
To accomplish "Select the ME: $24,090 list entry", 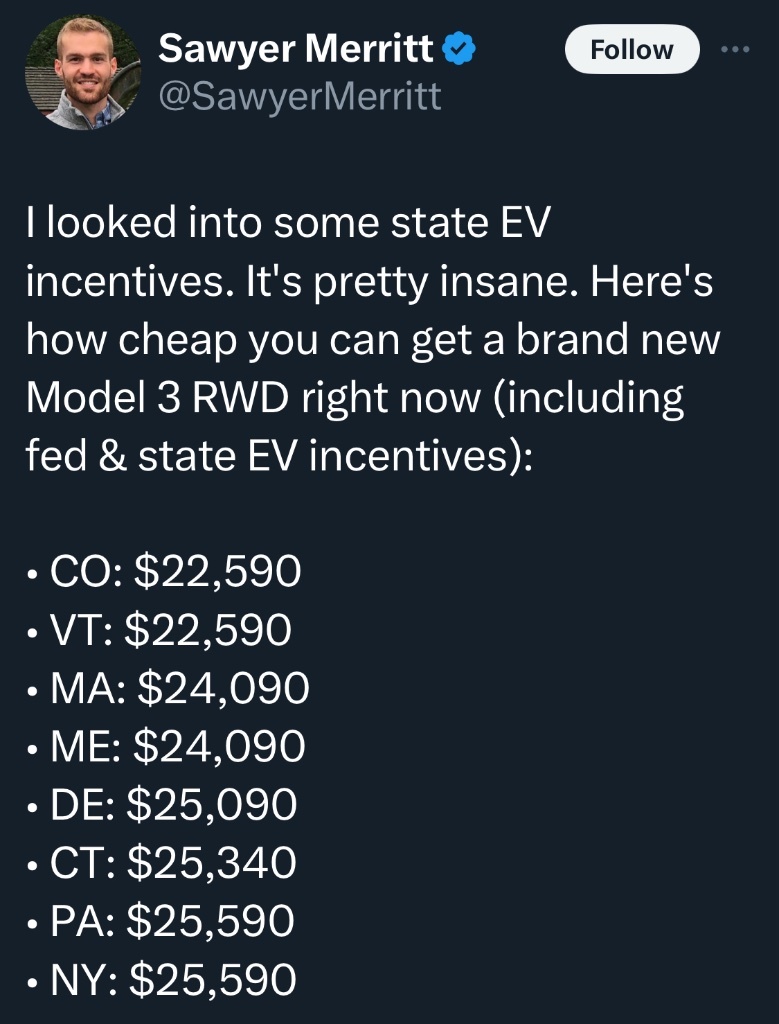I will pos(166,746).
